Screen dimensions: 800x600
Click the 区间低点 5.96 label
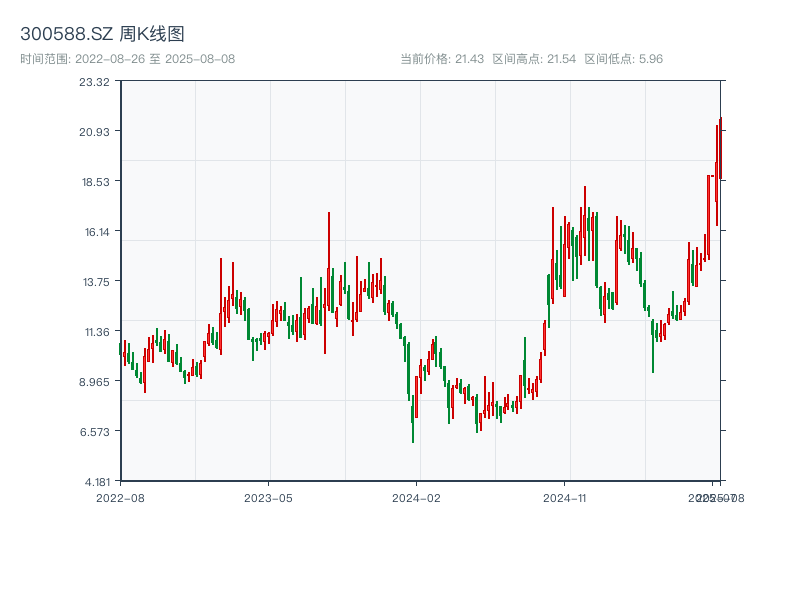point(624,59)
